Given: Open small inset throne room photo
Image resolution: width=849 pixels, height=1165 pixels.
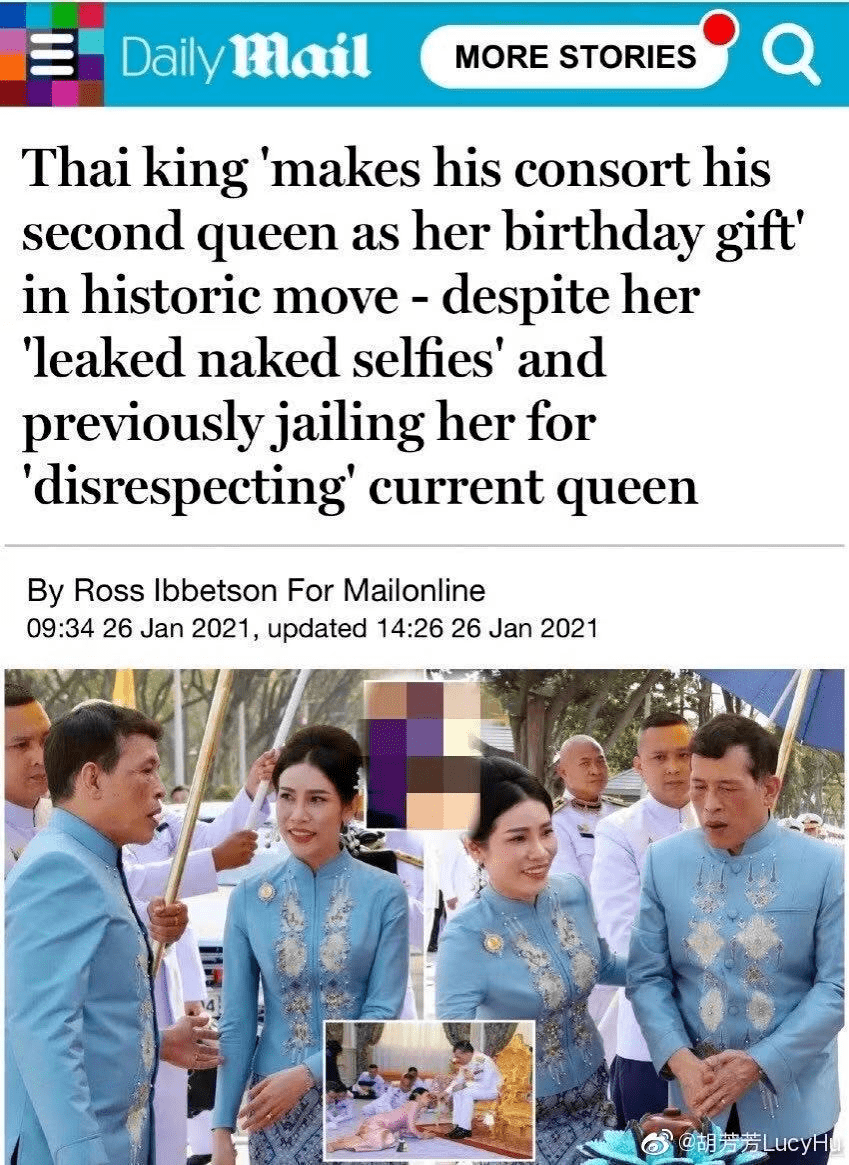Looking at the screenshot, I should click(429, 1088).
